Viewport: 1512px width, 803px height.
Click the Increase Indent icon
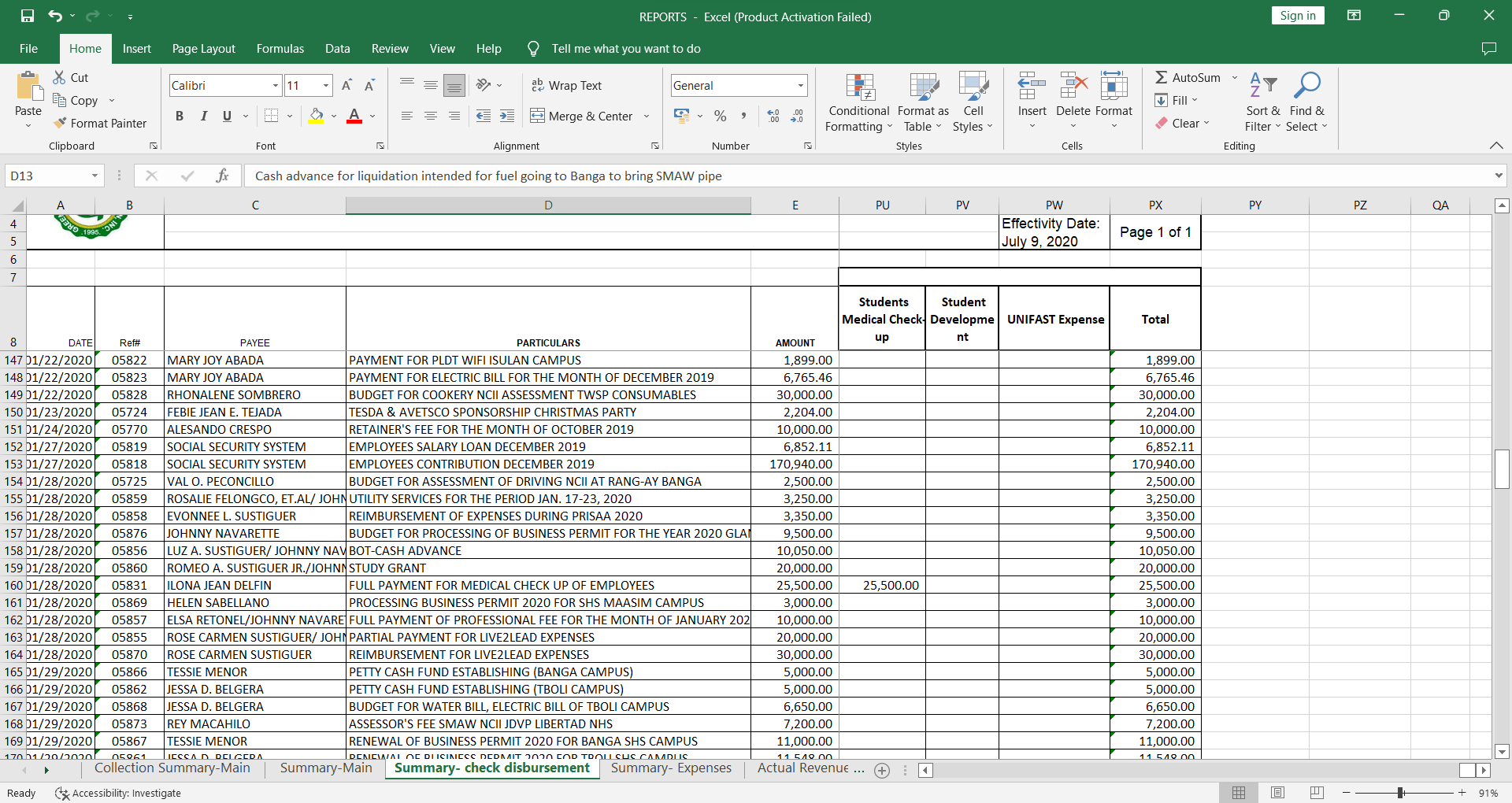pyautogui.click(x=507, y=116)
